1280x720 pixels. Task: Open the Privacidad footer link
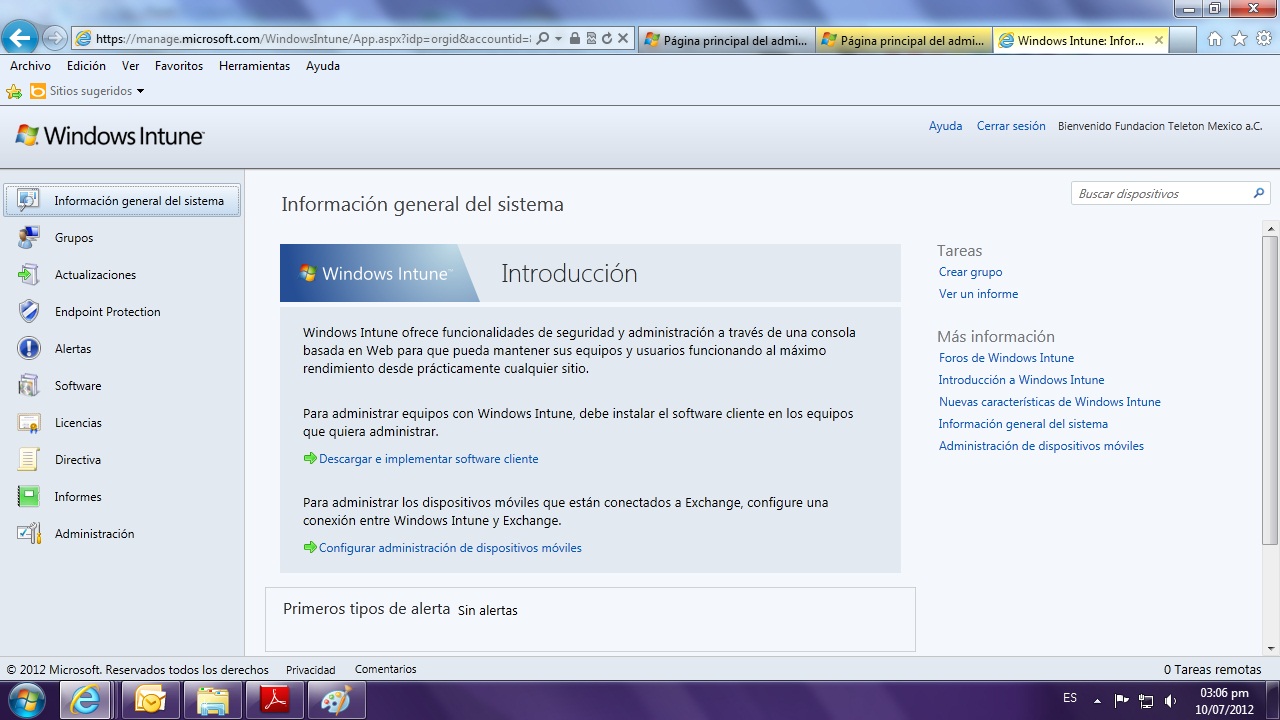(x=310, y=669)
